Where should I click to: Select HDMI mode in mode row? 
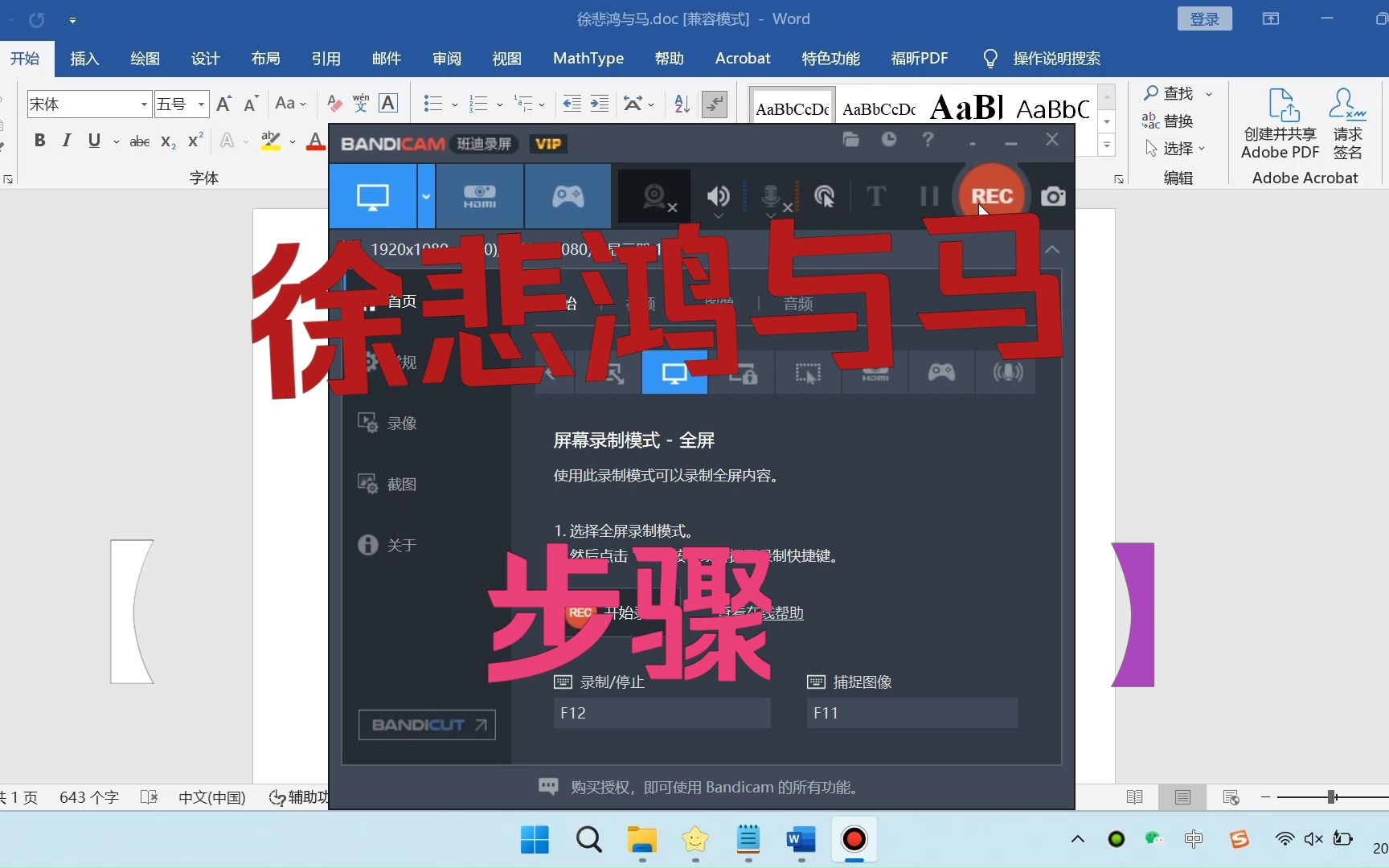coord(875,373)
